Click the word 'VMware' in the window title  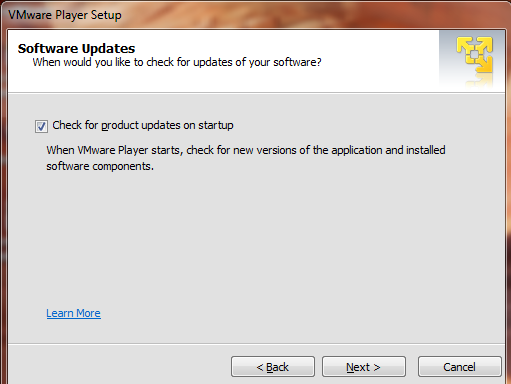coord(30,15)
